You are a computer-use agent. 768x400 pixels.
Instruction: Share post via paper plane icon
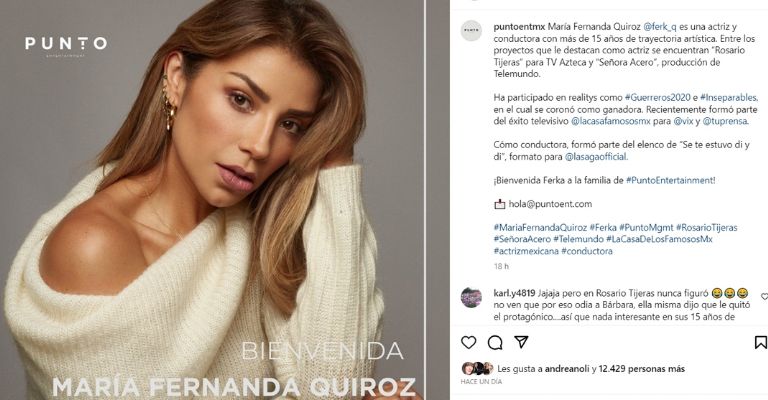coord(522,342)
